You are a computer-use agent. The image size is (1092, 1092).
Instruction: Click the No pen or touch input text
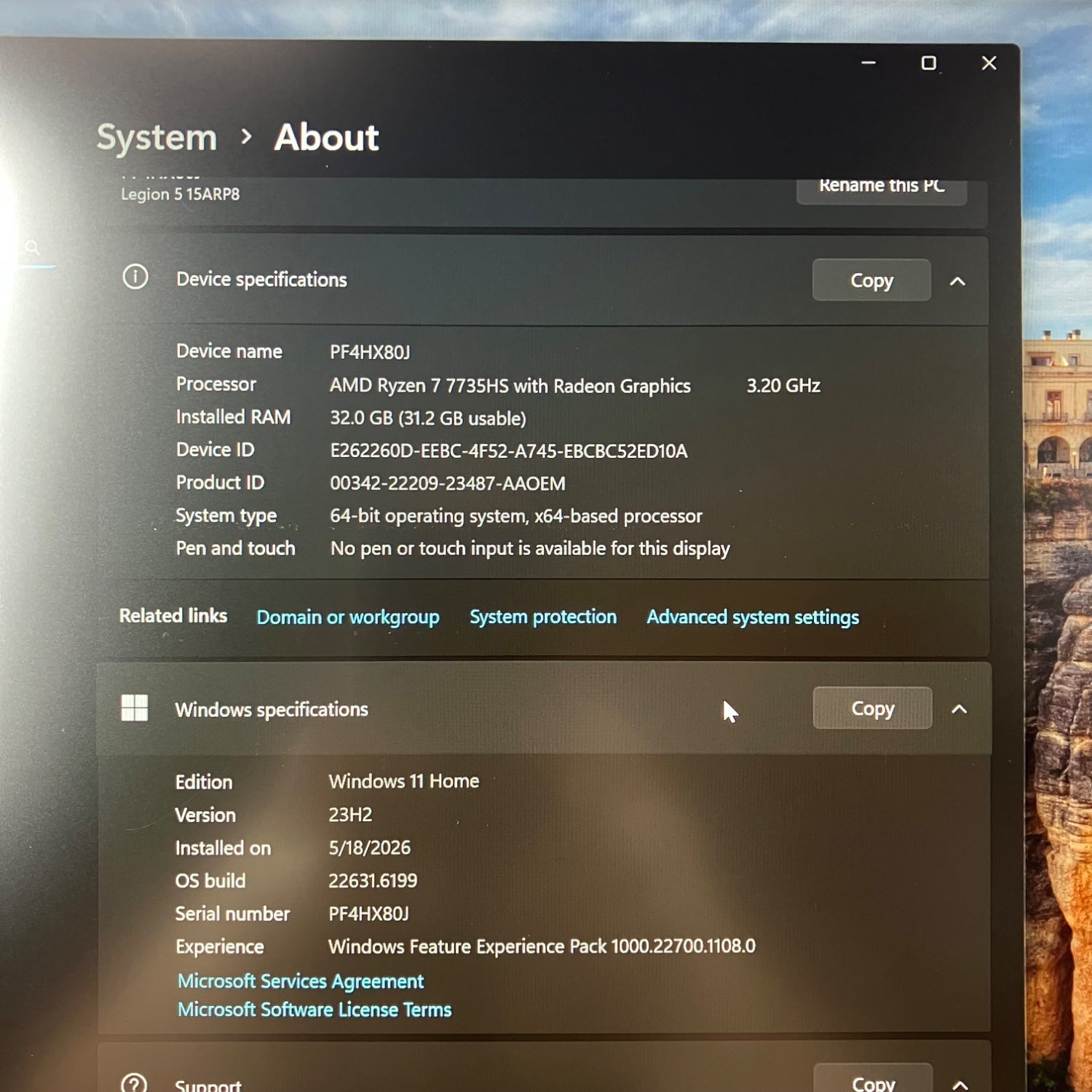[x=530, y=548]
